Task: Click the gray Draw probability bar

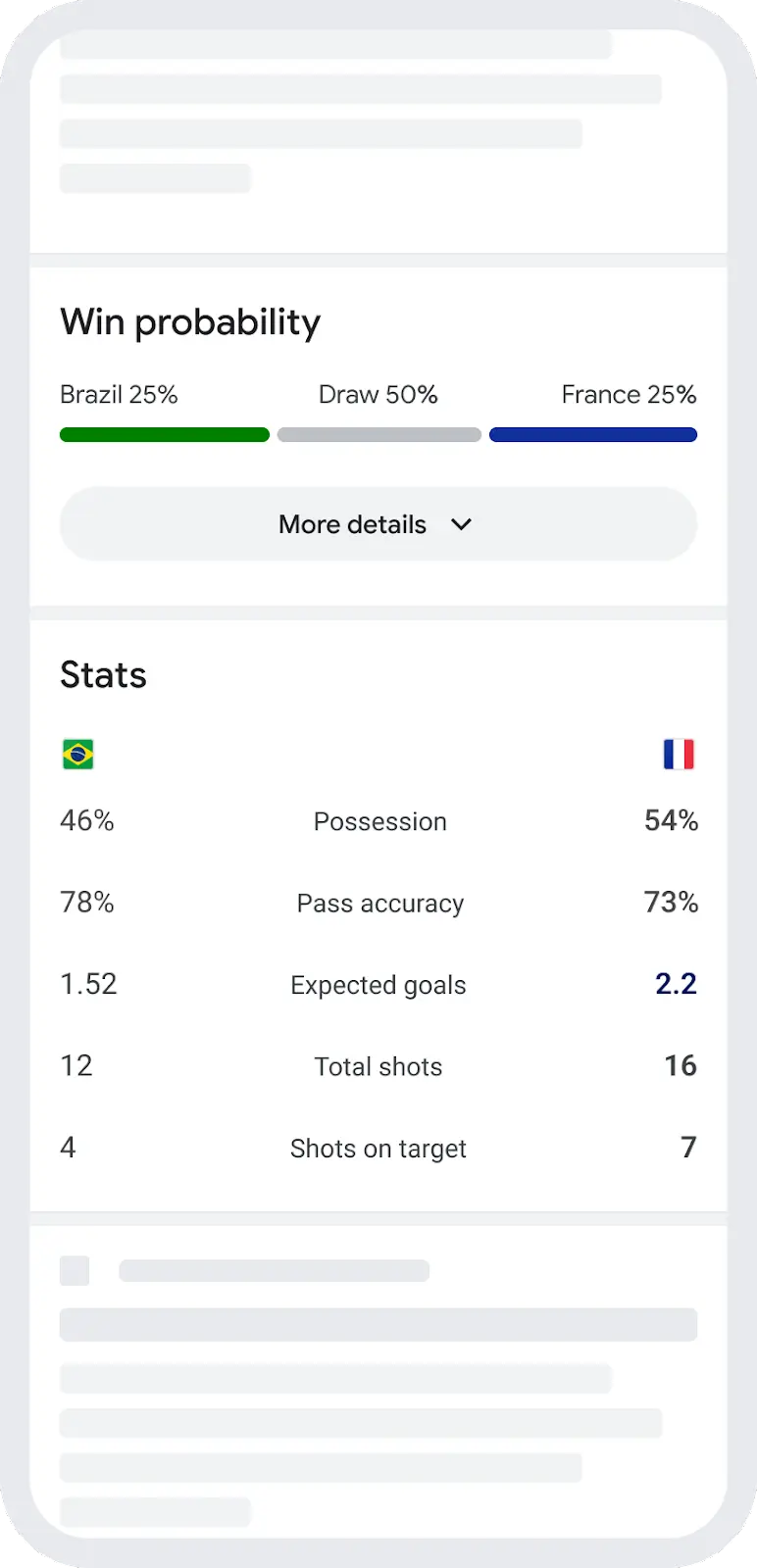Action: pos(379,435)
